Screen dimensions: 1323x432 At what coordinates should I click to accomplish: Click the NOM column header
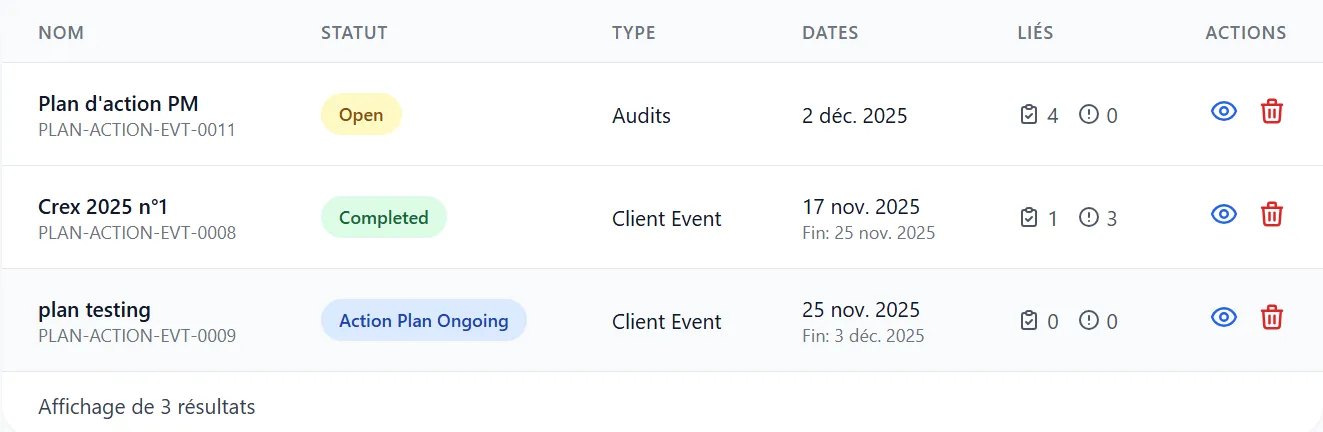point(61,33)
